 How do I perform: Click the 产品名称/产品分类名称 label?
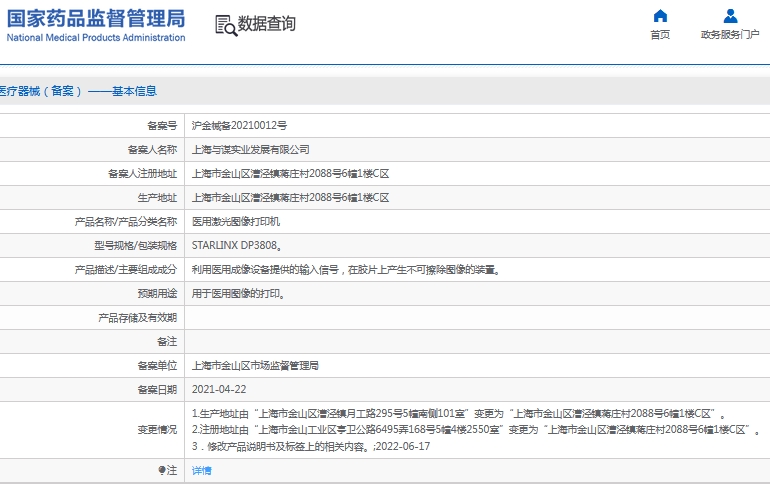(126, 222)
